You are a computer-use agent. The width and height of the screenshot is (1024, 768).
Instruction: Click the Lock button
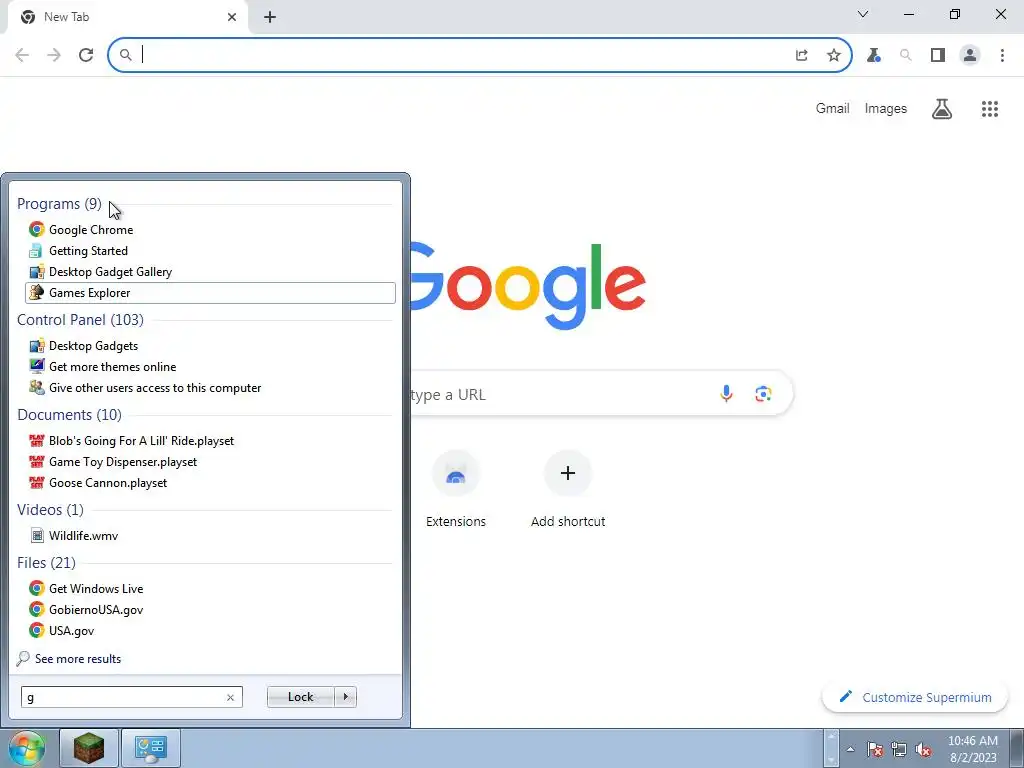coord(300,697)
